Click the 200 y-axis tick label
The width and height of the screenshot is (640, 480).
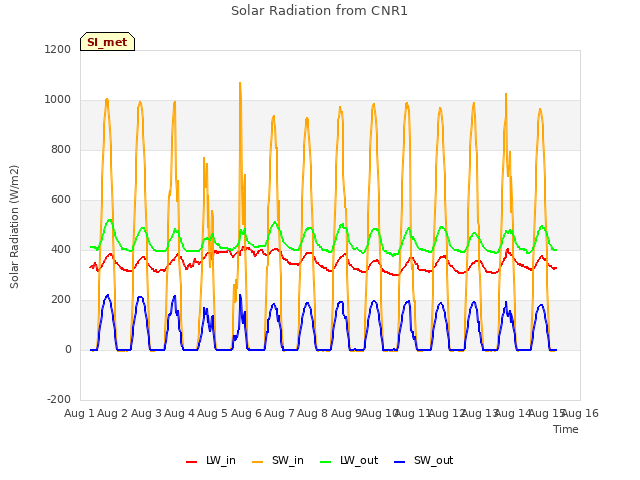61,300
